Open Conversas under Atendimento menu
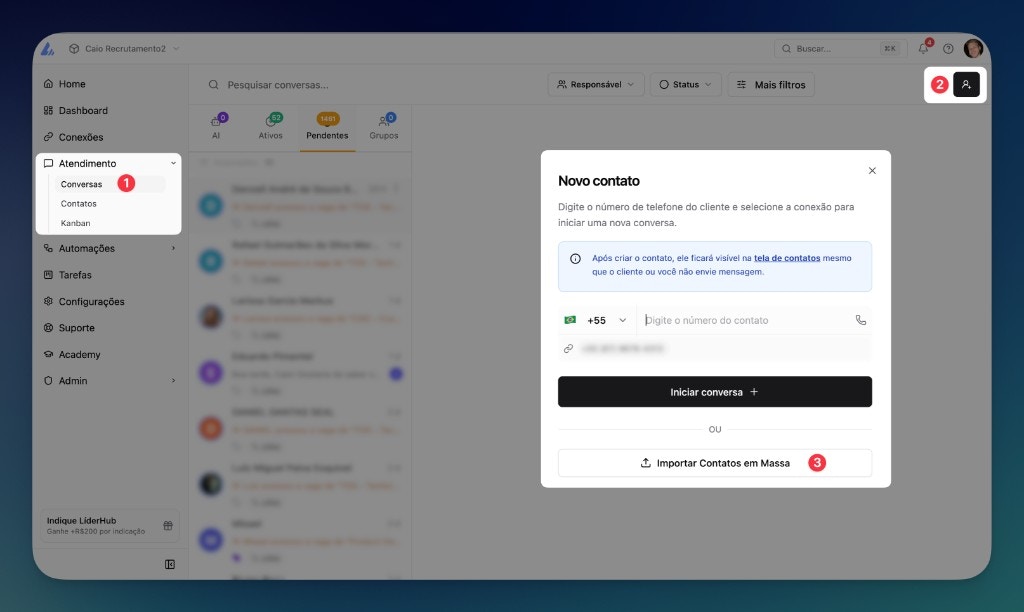 pos(80,184)
